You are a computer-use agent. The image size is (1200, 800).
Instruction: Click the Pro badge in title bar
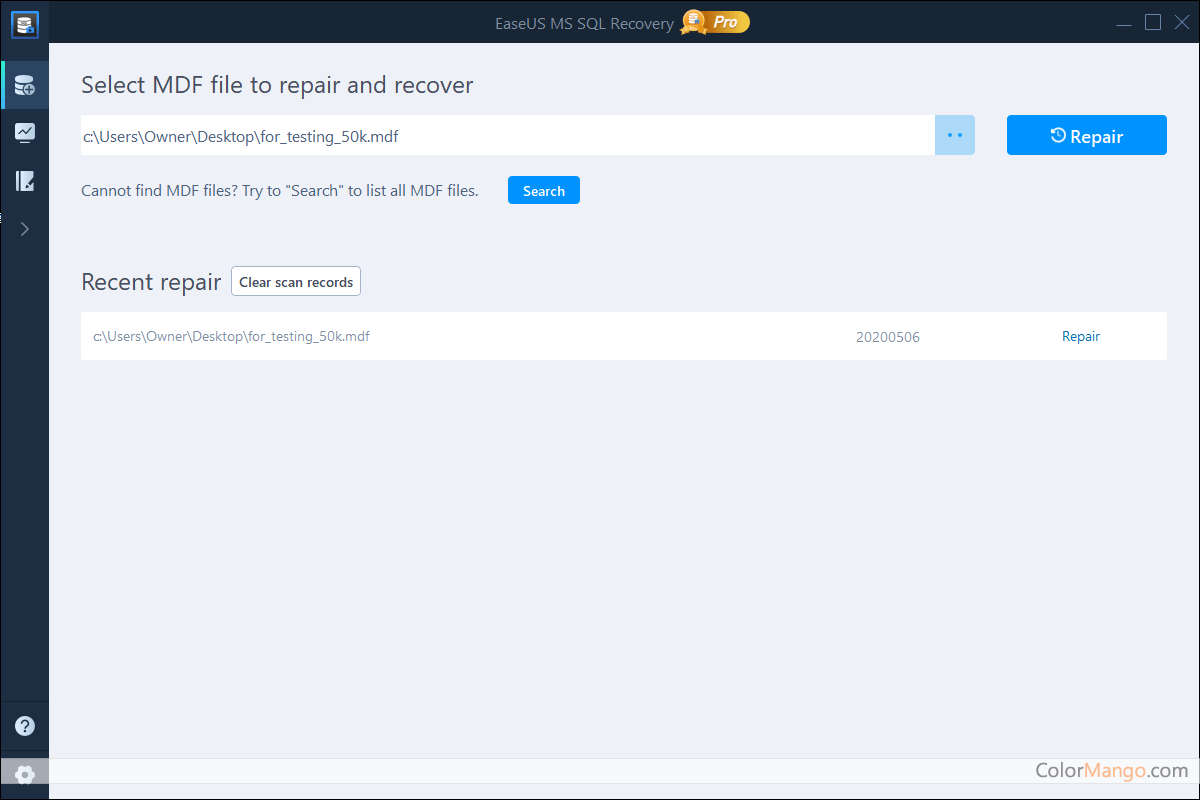[x=716, y=22]
